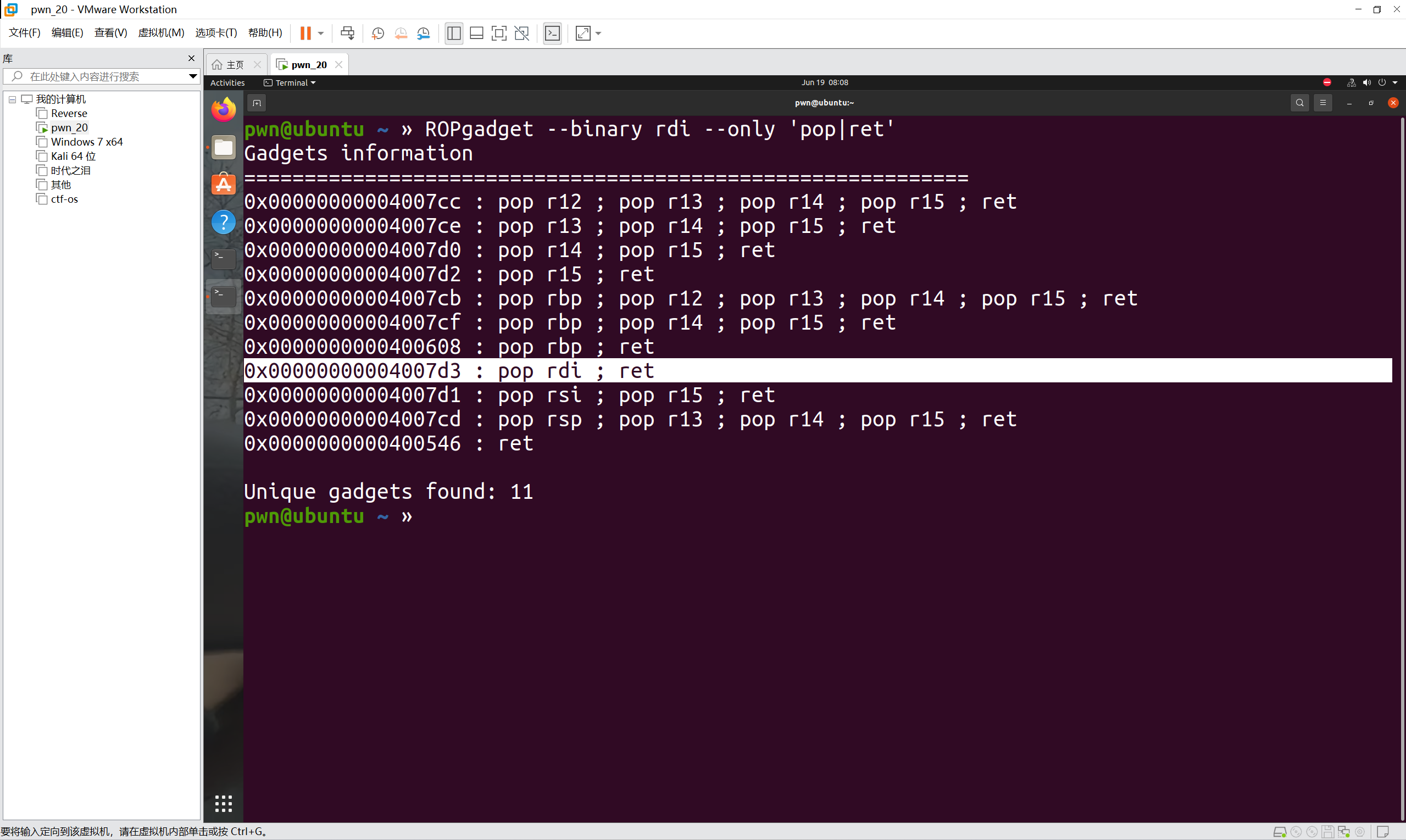Screen dimensions: 1406x840
Task: Open the 编辑(E) menu
Action: pyautogui.click(x=68, y=33)
